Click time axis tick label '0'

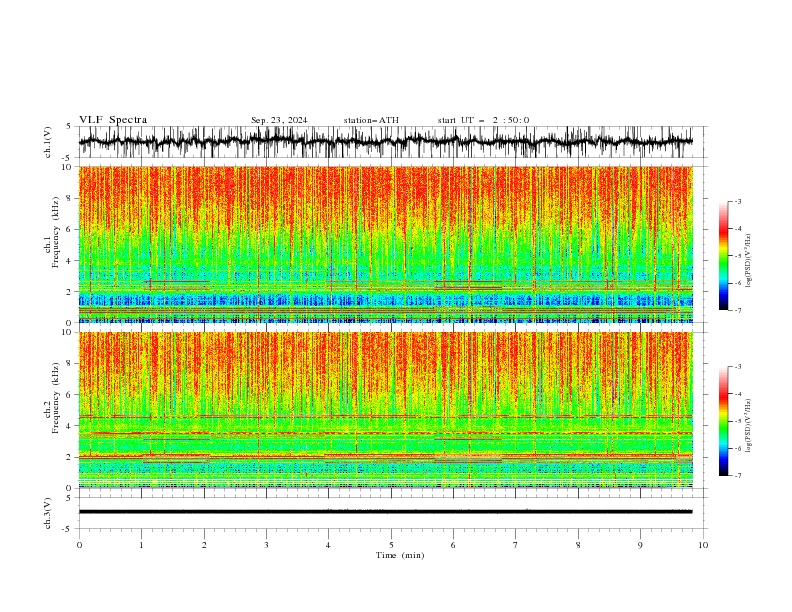pyautogui.click(x=79, y=545)
